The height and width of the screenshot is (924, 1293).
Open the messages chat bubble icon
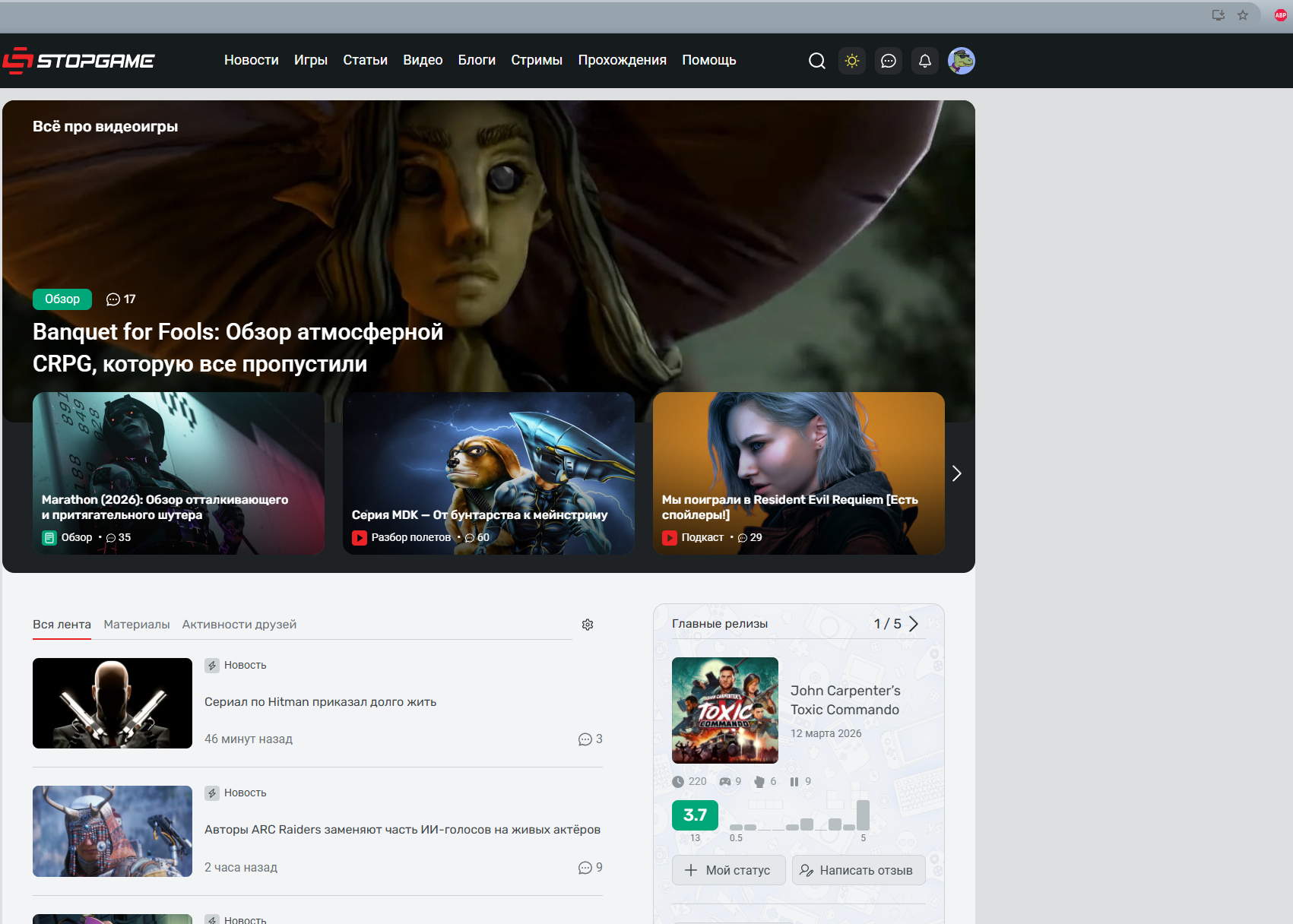tap(888, 61)
